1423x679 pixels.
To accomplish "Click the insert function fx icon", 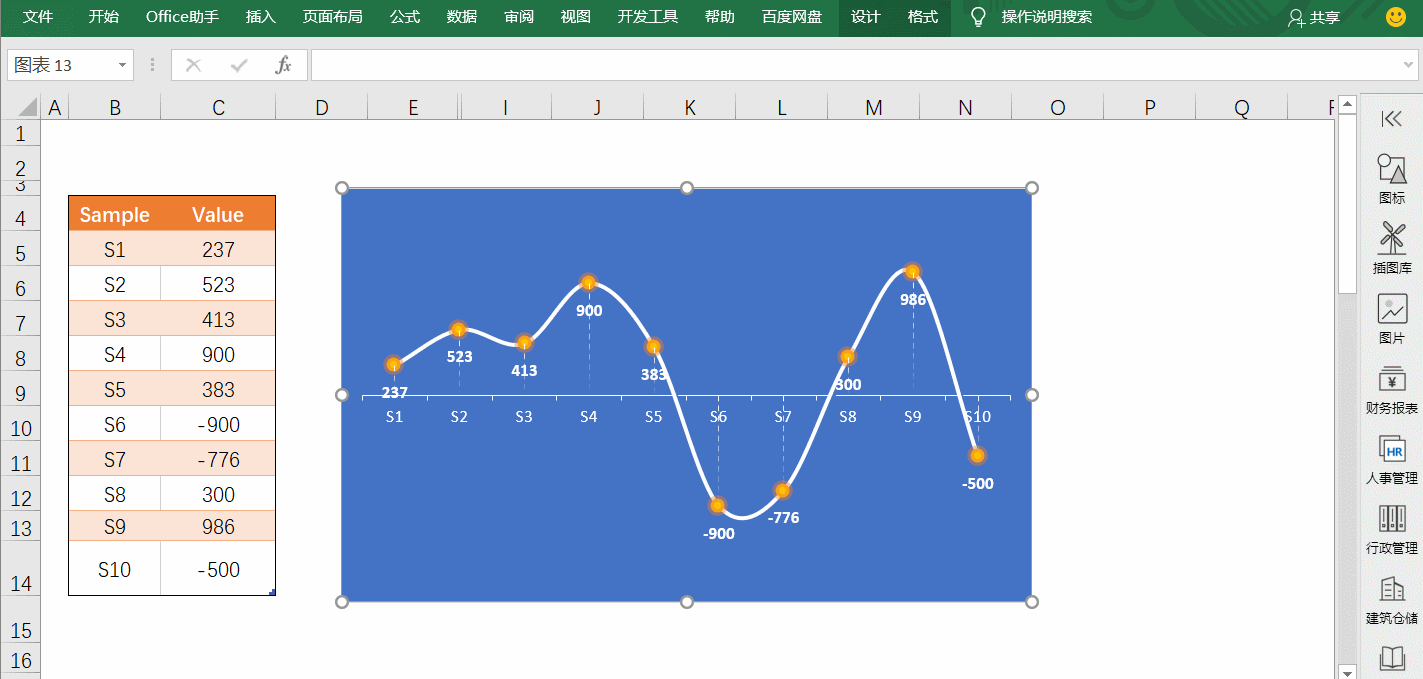I will point(283,65).
